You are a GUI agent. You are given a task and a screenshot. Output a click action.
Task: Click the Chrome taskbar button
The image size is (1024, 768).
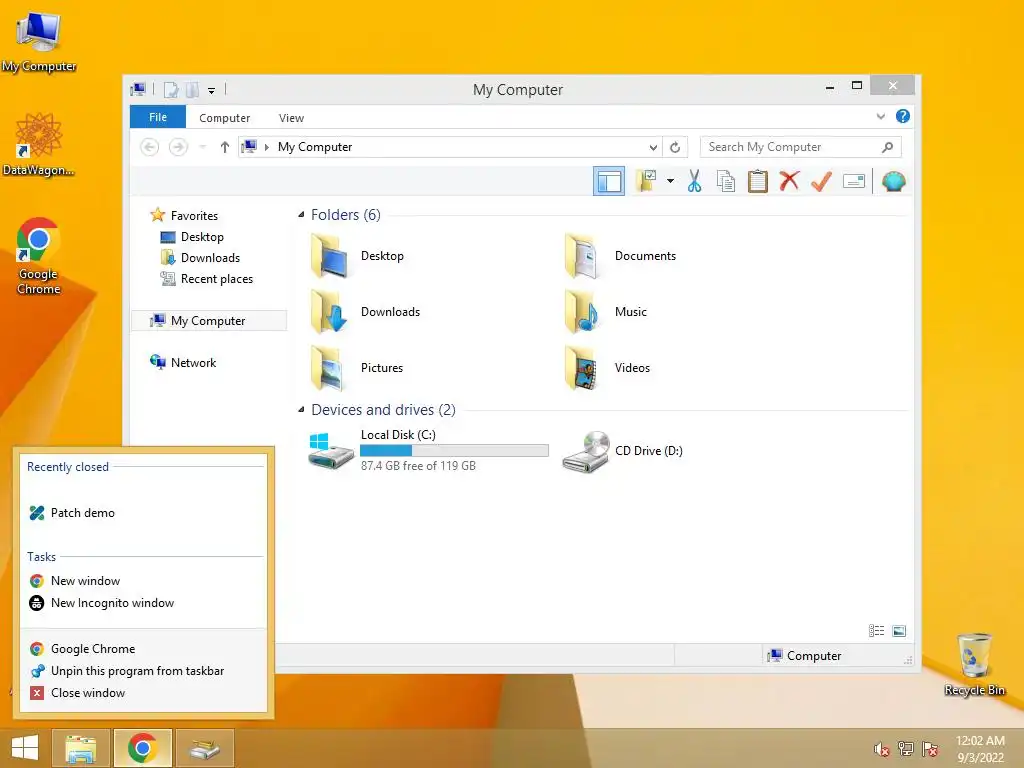(x=142, y=748)
